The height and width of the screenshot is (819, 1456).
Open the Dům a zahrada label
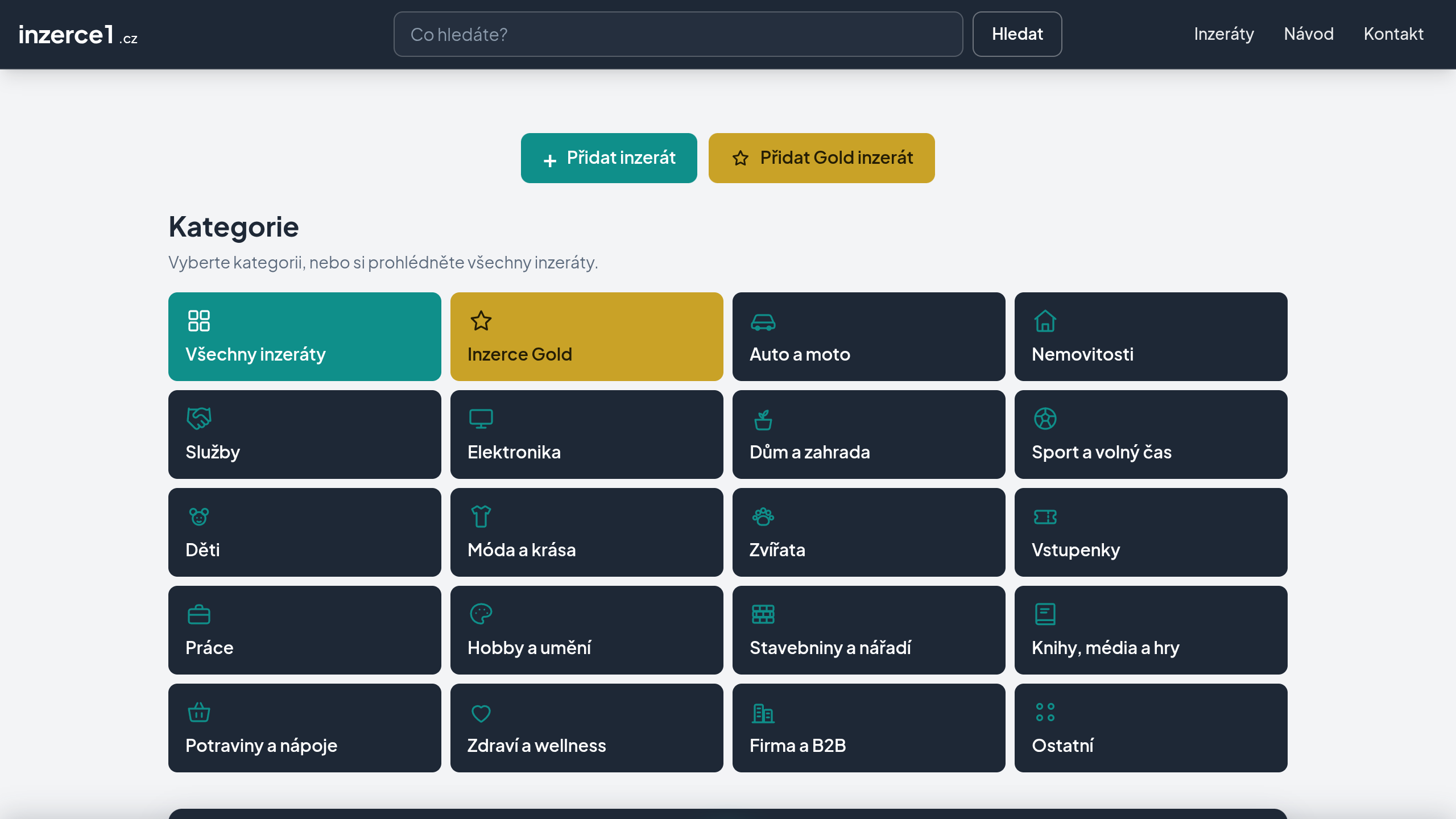tap(810, 452)
